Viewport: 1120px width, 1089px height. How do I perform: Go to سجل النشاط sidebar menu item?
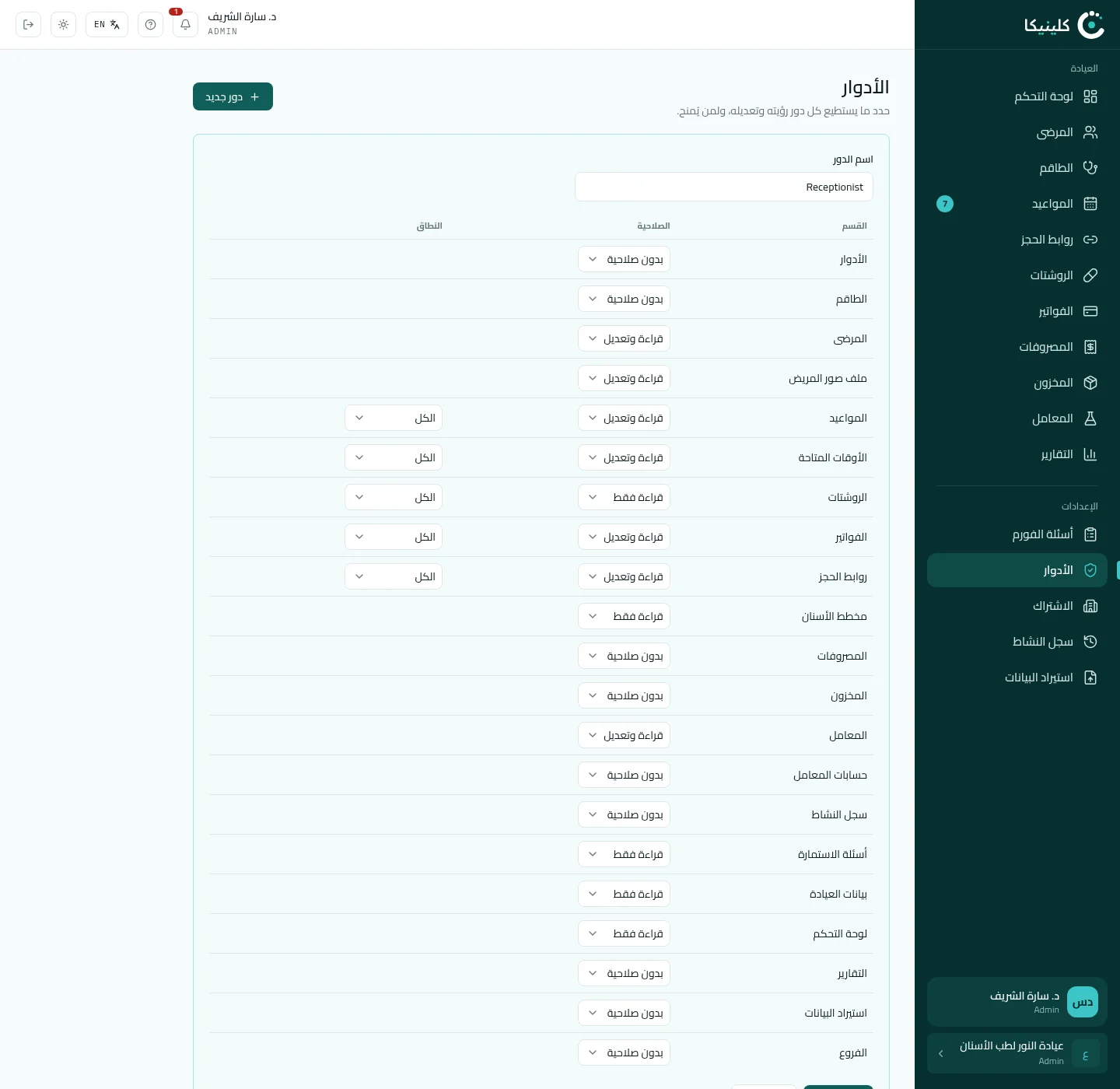point(1017,642)
